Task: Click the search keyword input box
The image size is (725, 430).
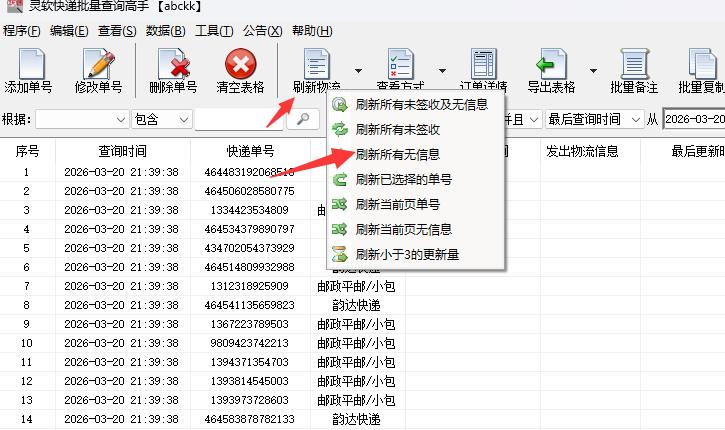Action: pos(240,119)
